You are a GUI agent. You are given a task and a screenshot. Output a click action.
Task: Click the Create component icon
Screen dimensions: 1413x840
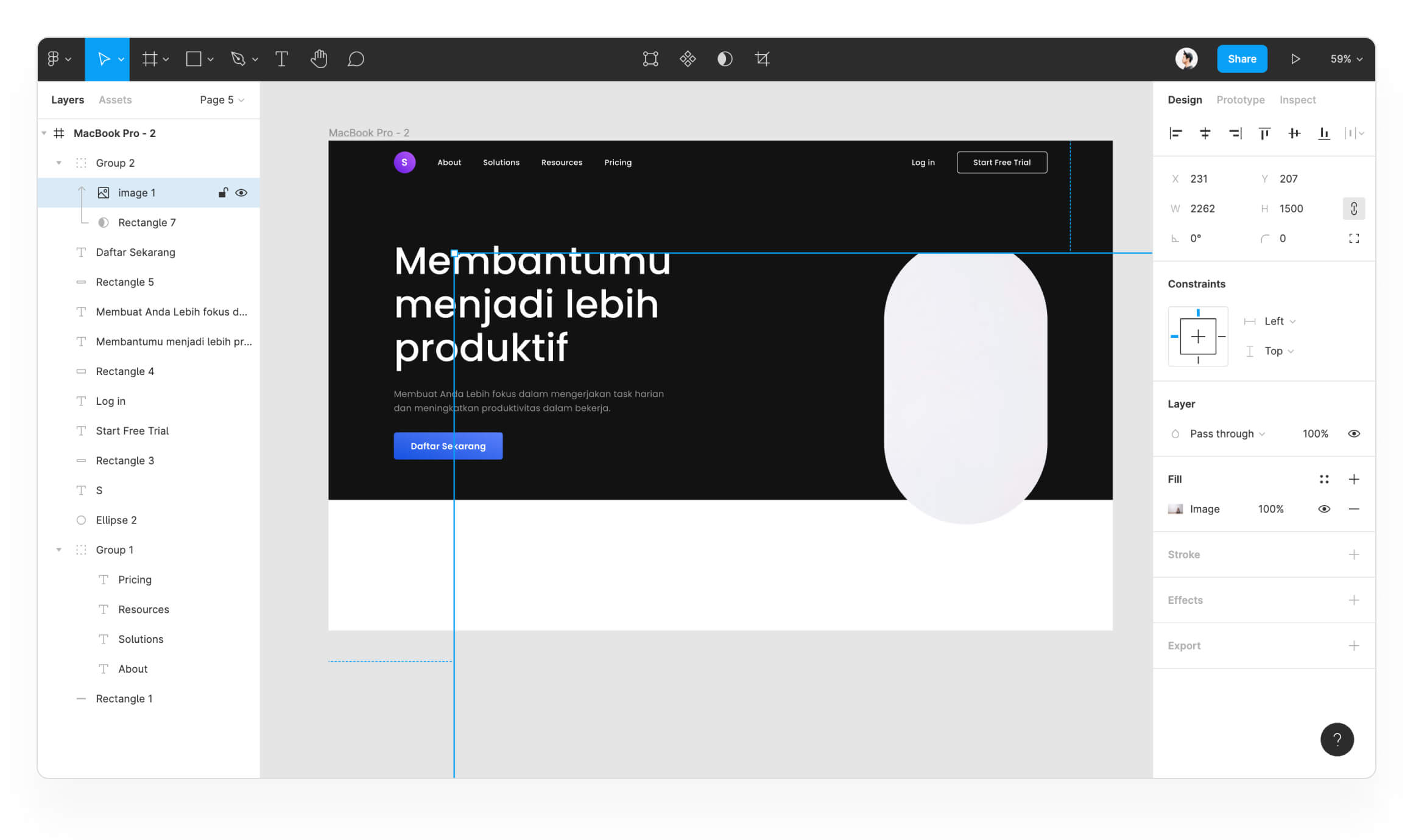click(x=688, y=59)
